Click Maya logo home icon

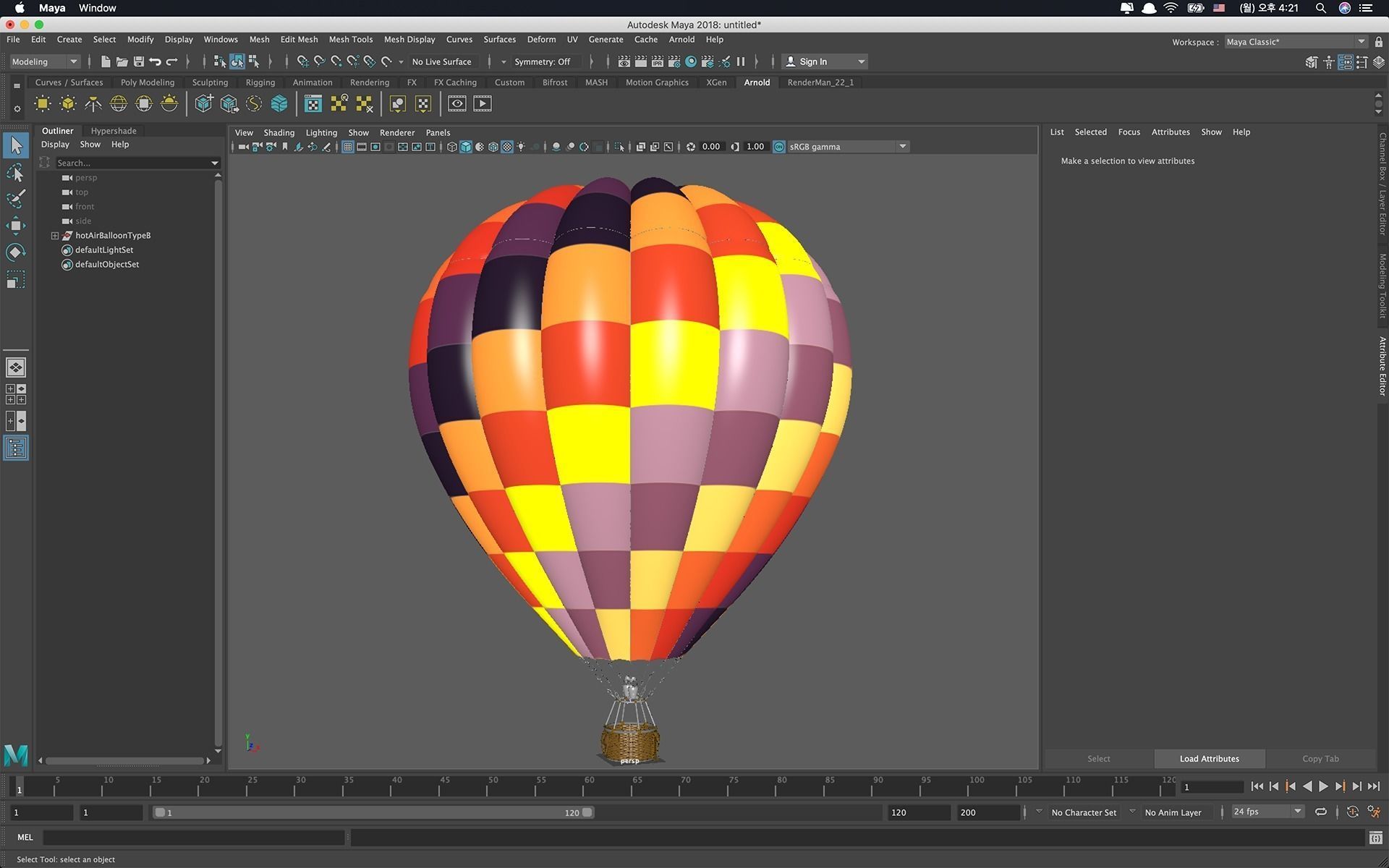[15, 755]
